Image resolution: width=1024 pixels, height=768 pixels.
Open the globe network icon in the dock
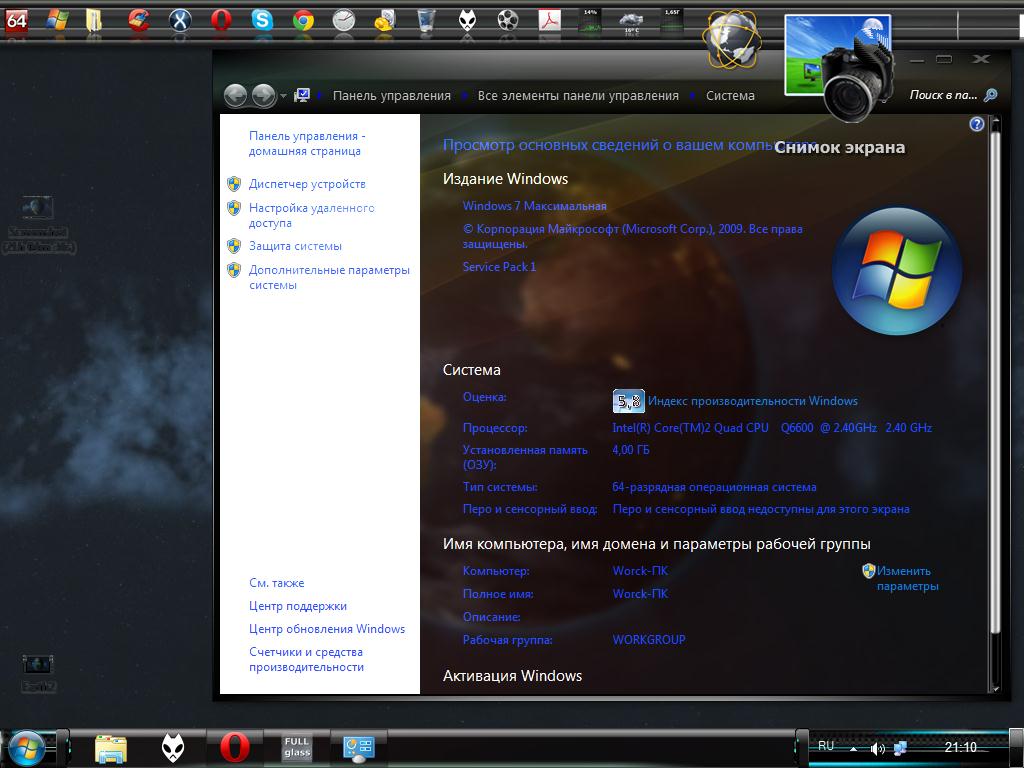click(733, 39)
